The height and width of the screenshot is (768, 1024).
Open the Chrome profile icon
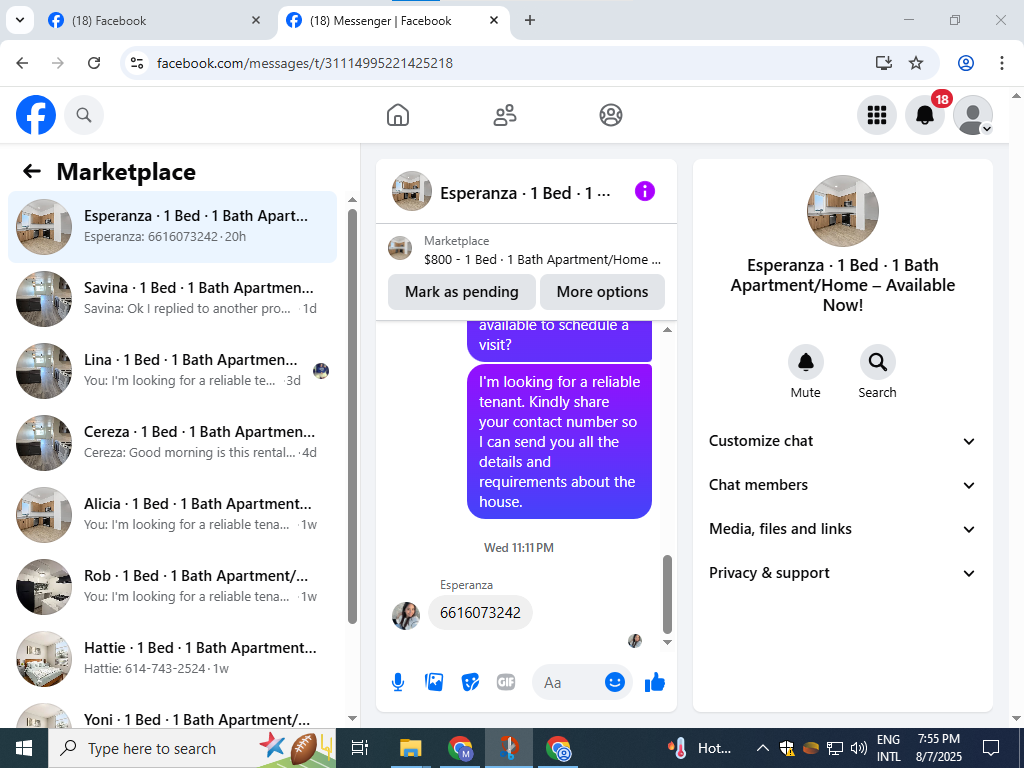966,63
